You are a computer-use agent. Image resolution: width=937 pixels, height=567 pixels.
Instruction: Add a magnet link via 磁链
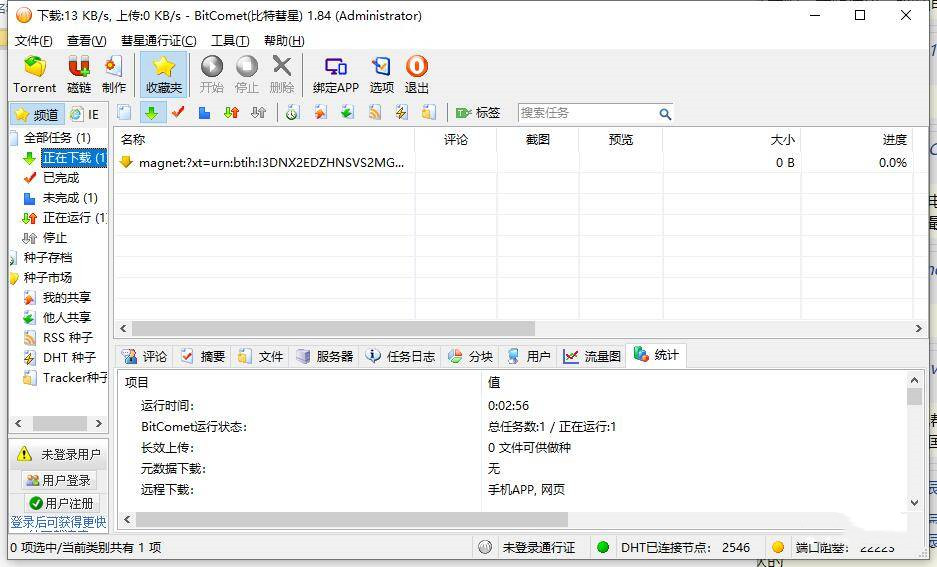(x=79, y=74)
